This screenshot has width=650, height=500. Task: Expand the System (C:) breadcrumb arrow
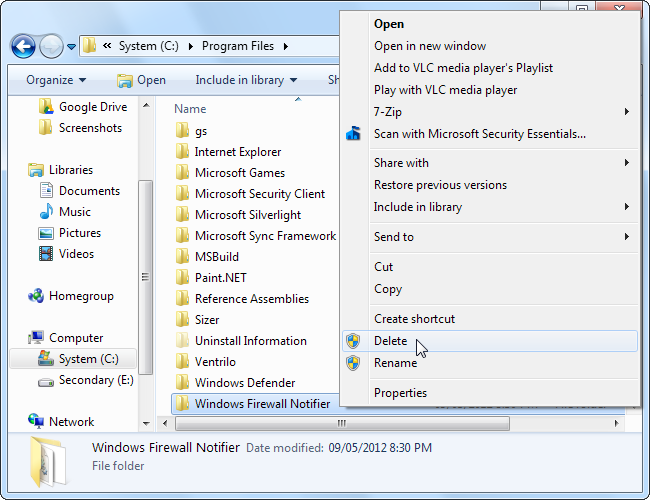click(191, 46)
